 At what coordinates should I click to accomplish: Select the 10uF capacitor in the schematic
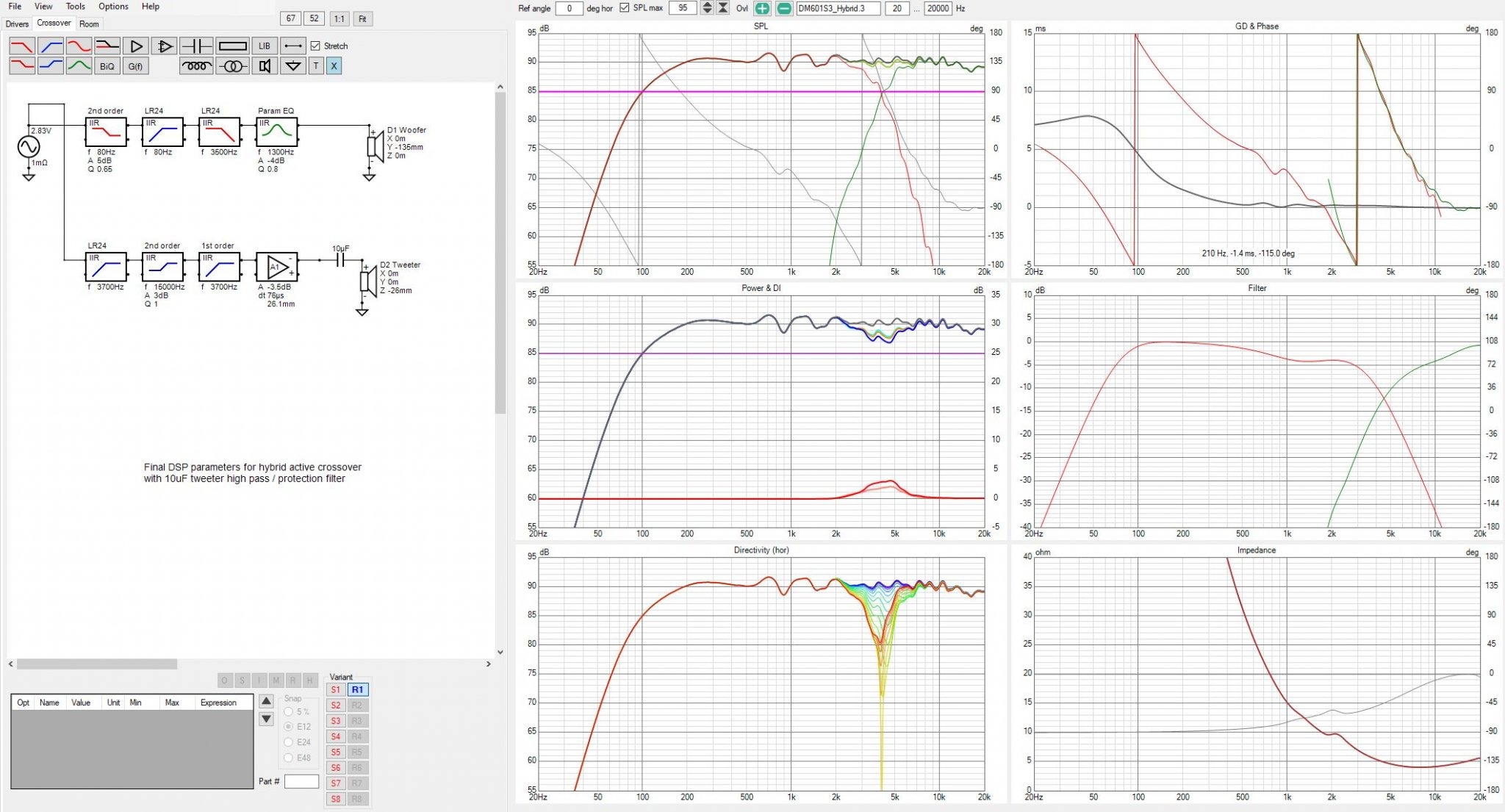pyautogui.click(x=340, y=259)
